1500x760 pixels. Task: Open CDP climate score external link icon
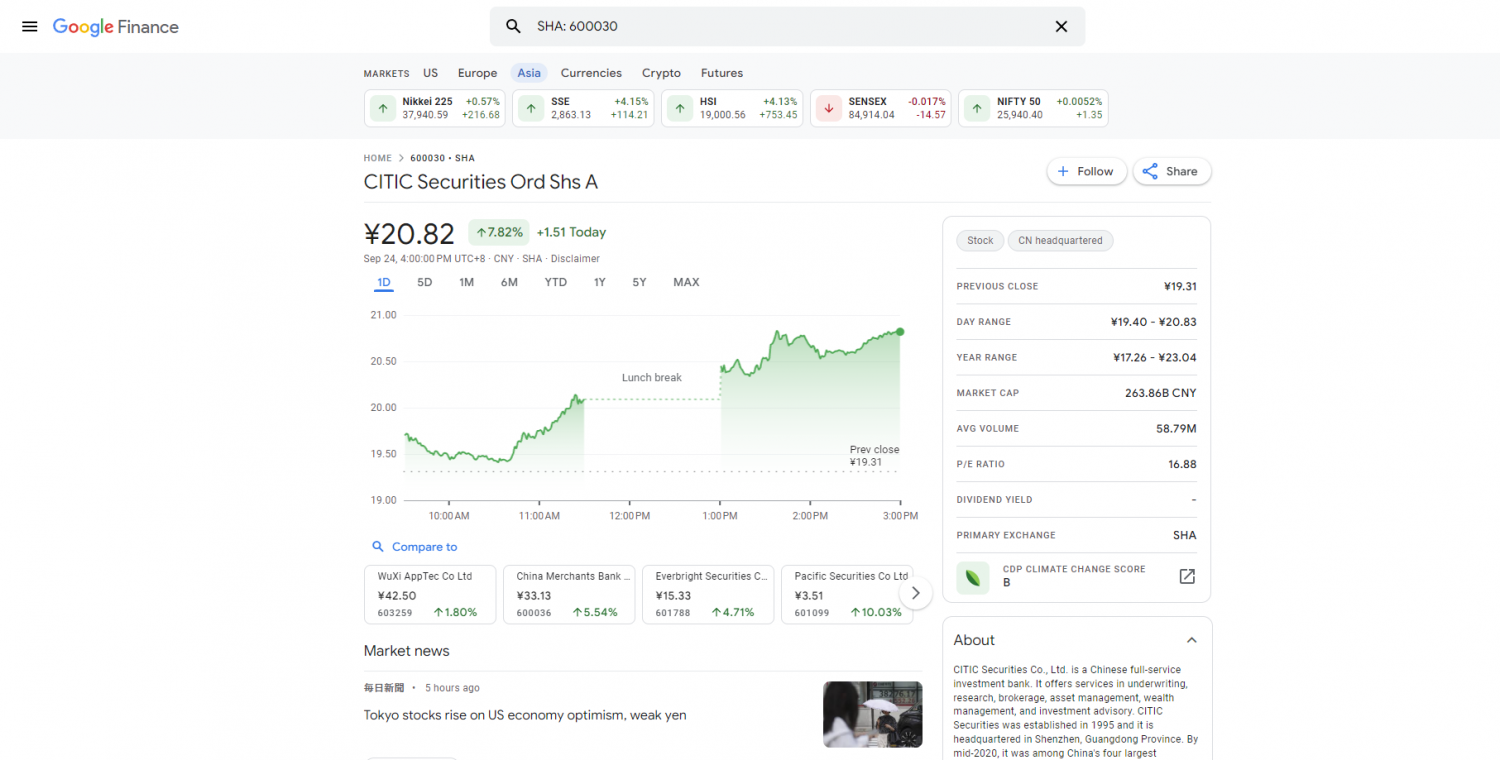1187,577
